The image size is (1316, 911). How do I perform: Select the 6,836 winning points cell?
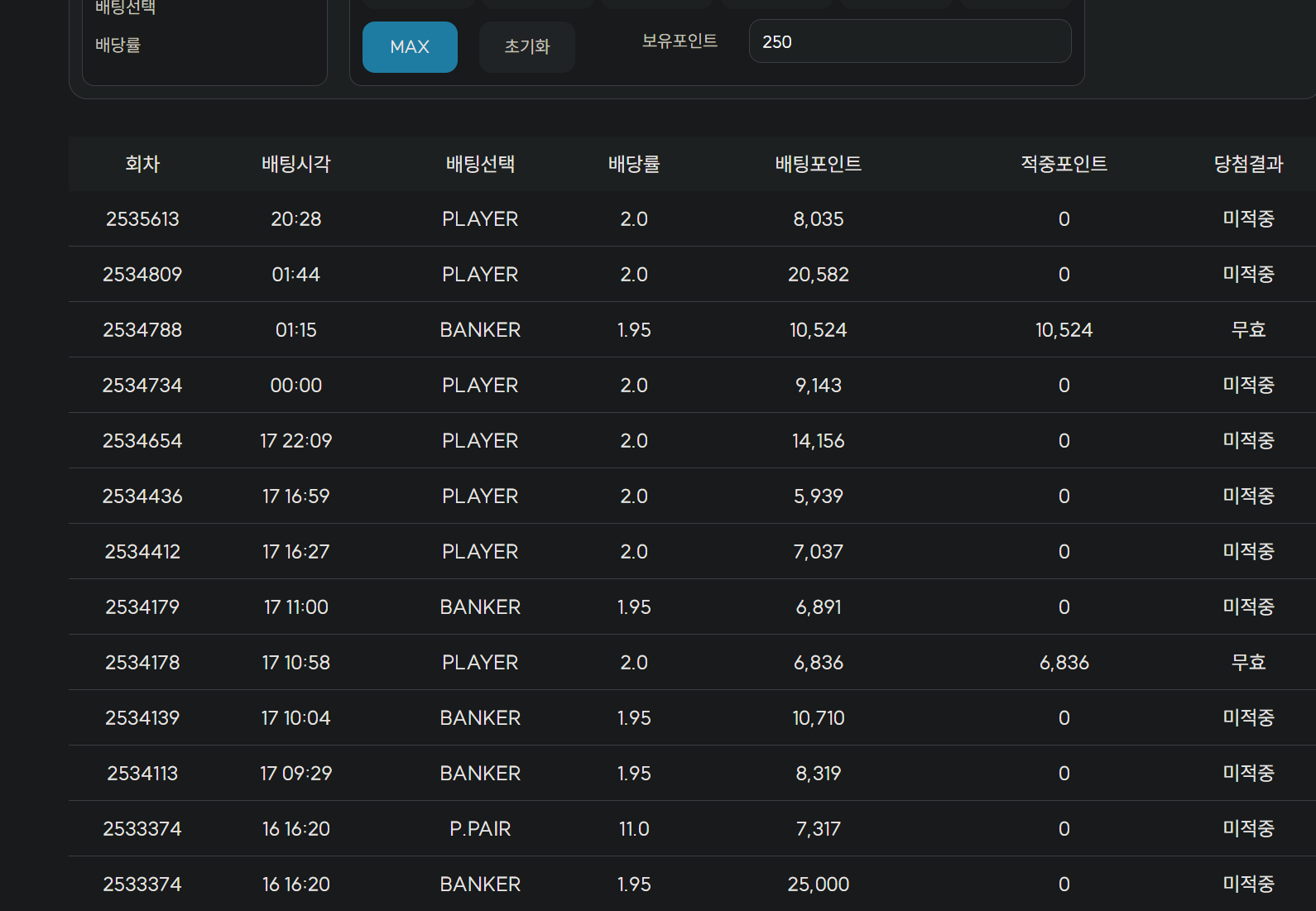point(1064,663)
